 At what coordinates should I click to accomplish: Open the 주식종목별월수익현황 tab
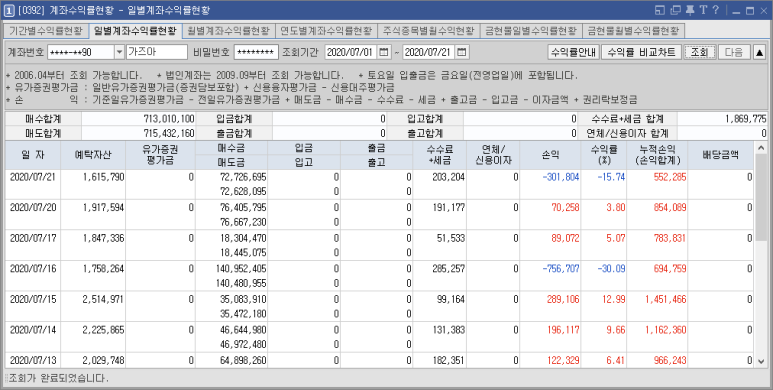428,31
